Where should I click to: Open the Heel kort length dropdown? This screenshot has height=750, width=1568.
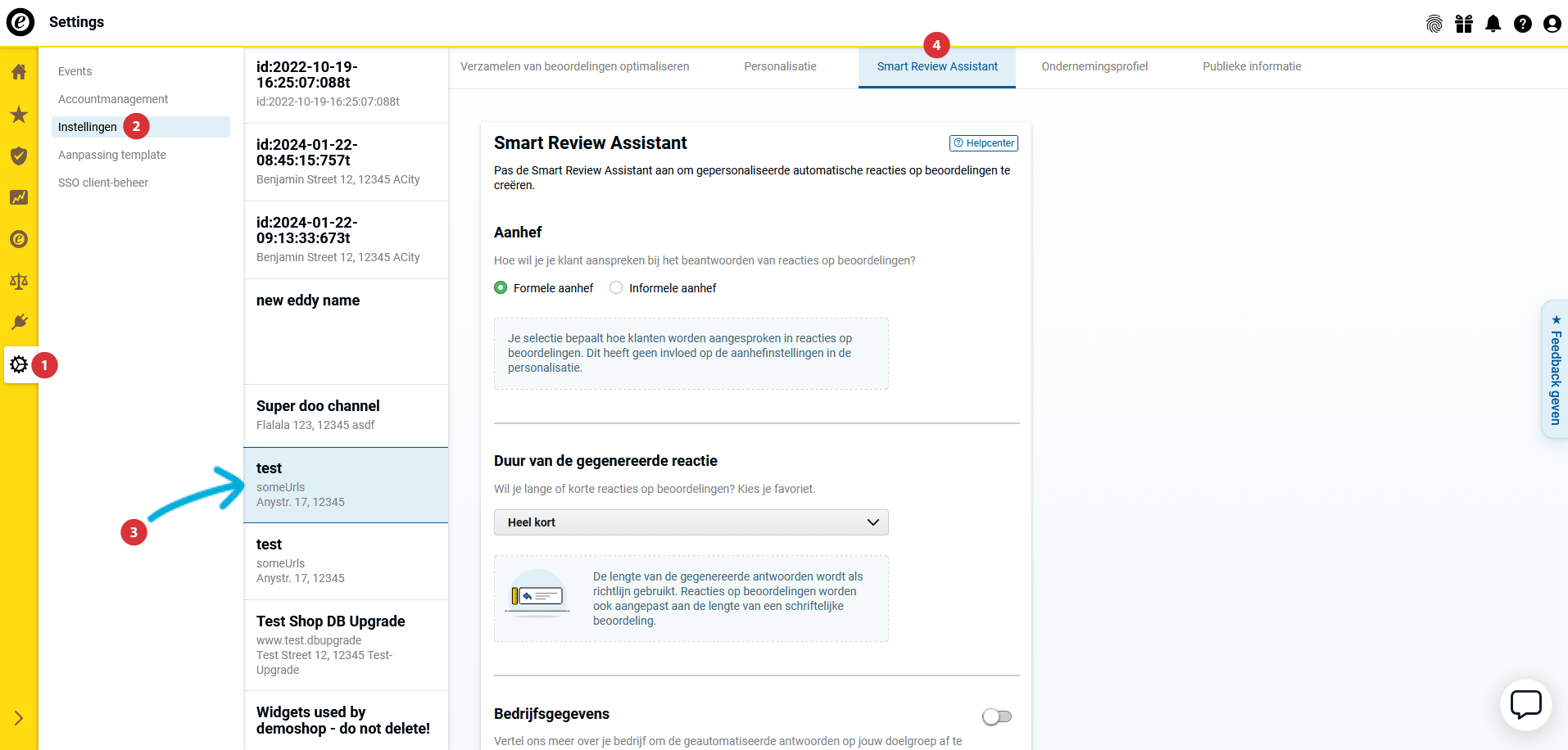click(x=691, y=522)
